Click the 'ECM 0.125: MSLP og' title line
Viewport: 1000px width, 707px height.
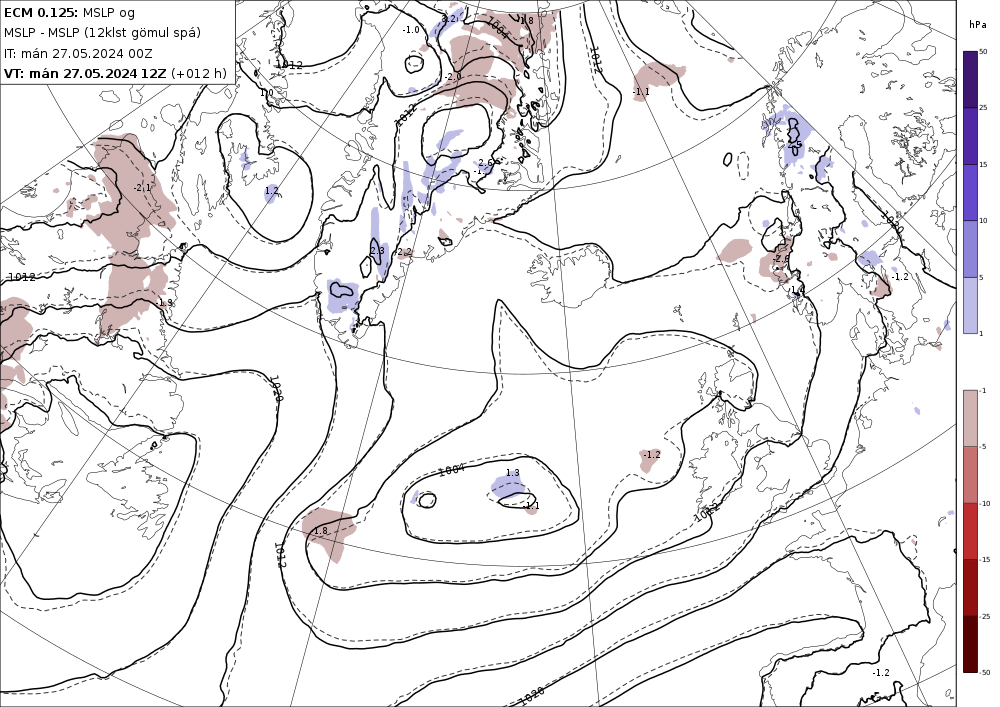point(70,12)
